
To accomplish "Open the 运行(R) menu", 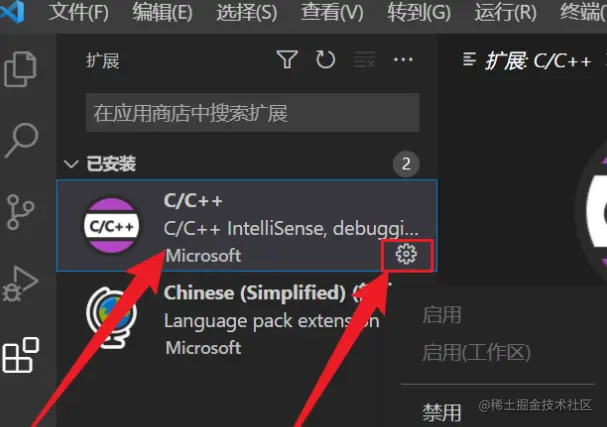I will pyautogui.click(x=506, y=12).
